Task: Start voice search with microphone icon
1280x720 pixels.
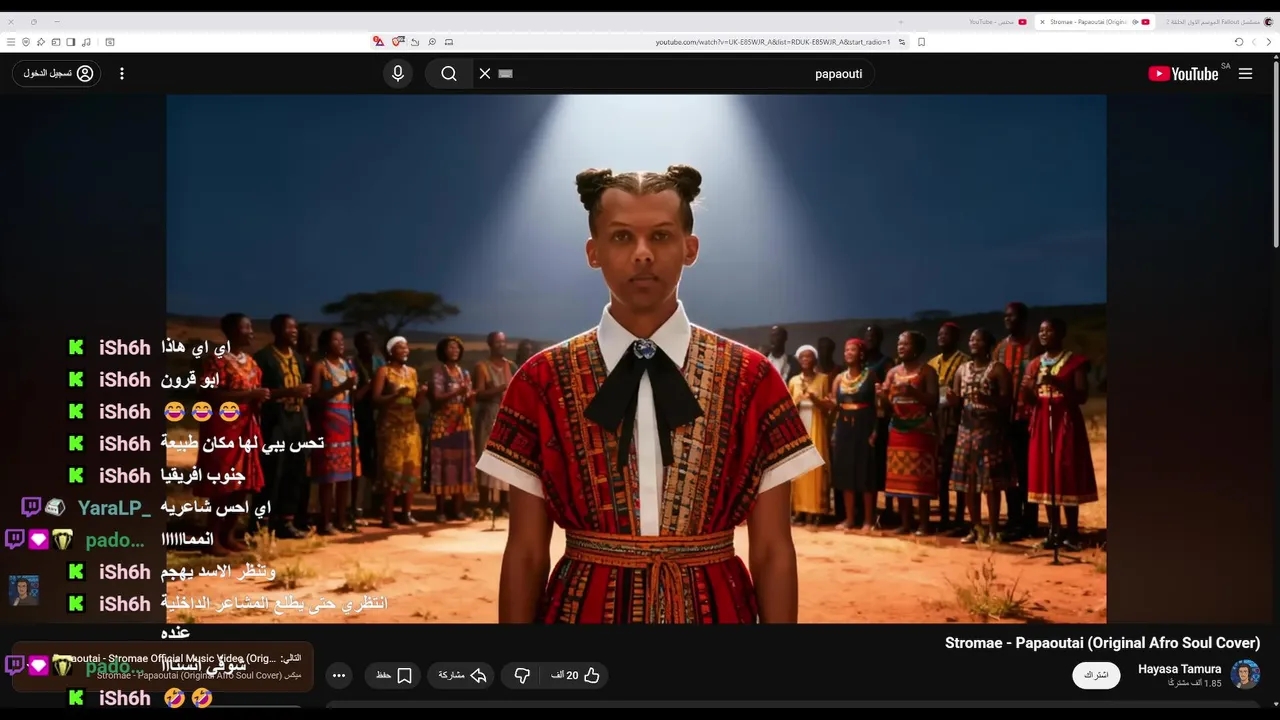Action: click(x=398, y=74)
